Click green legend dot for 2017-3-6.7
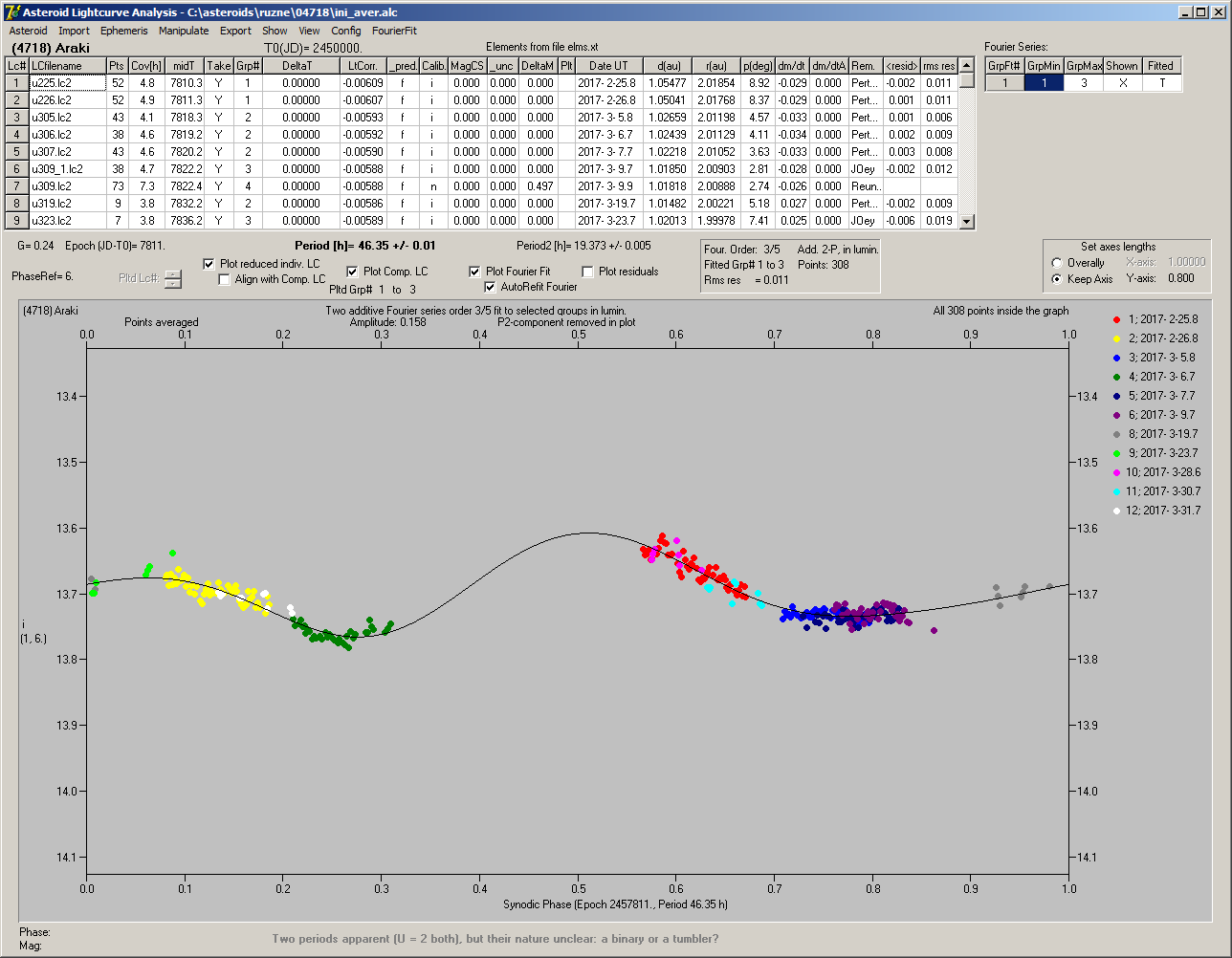The height and width of the screenshot is (958, 1232). tap(1118, 377)
